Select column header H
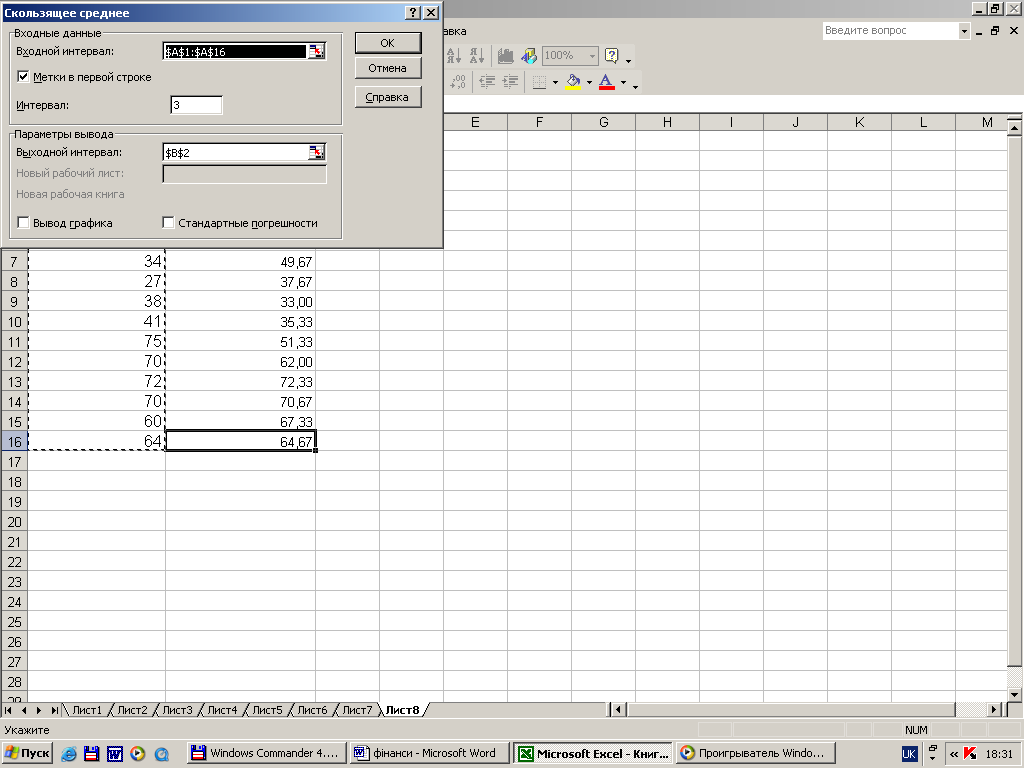The width and height of the screenshot is (1024, 768). click(x=667, y=122)
